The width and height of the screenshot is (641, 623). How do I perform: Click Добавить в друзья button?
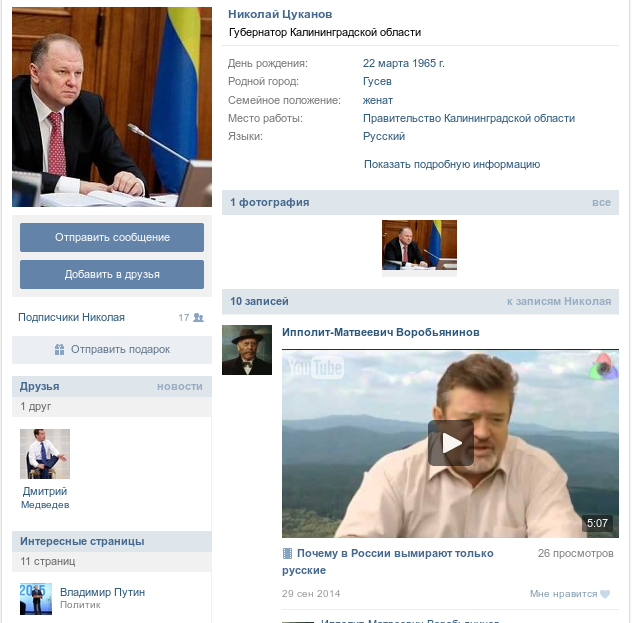(112, 274)
